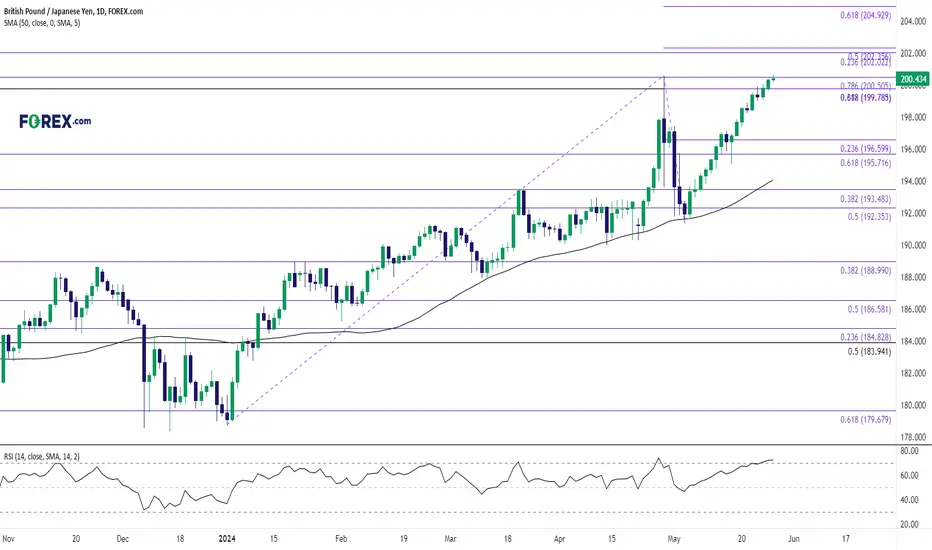932x550 pixels.
Task: Select Fibonacci label 0.5 (183.941)
Action: [869, 351]
